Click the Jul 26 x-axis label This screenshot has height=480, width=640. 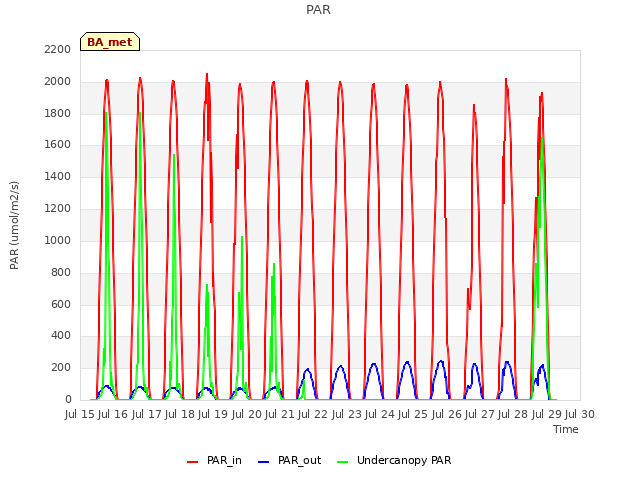point(447,414)
